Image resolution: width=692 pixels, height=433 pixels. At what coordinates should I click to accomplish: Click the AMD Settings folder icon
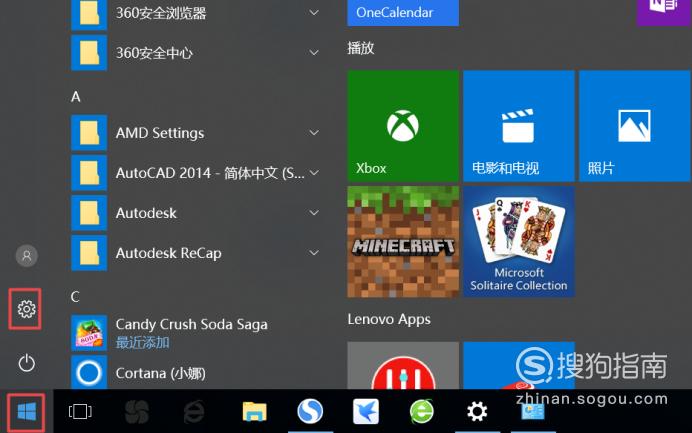[89, 132]
